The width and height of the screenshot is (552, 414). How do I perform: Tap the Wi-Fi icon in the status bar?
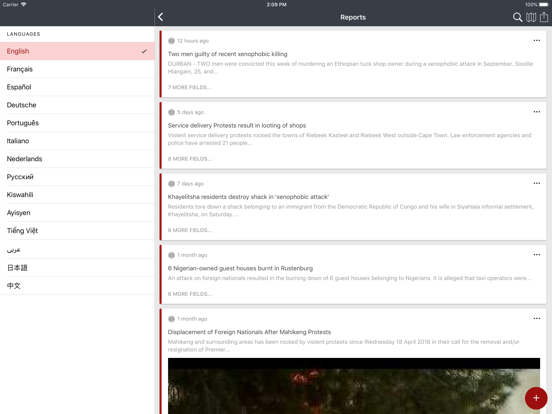[x=24, y=5]
